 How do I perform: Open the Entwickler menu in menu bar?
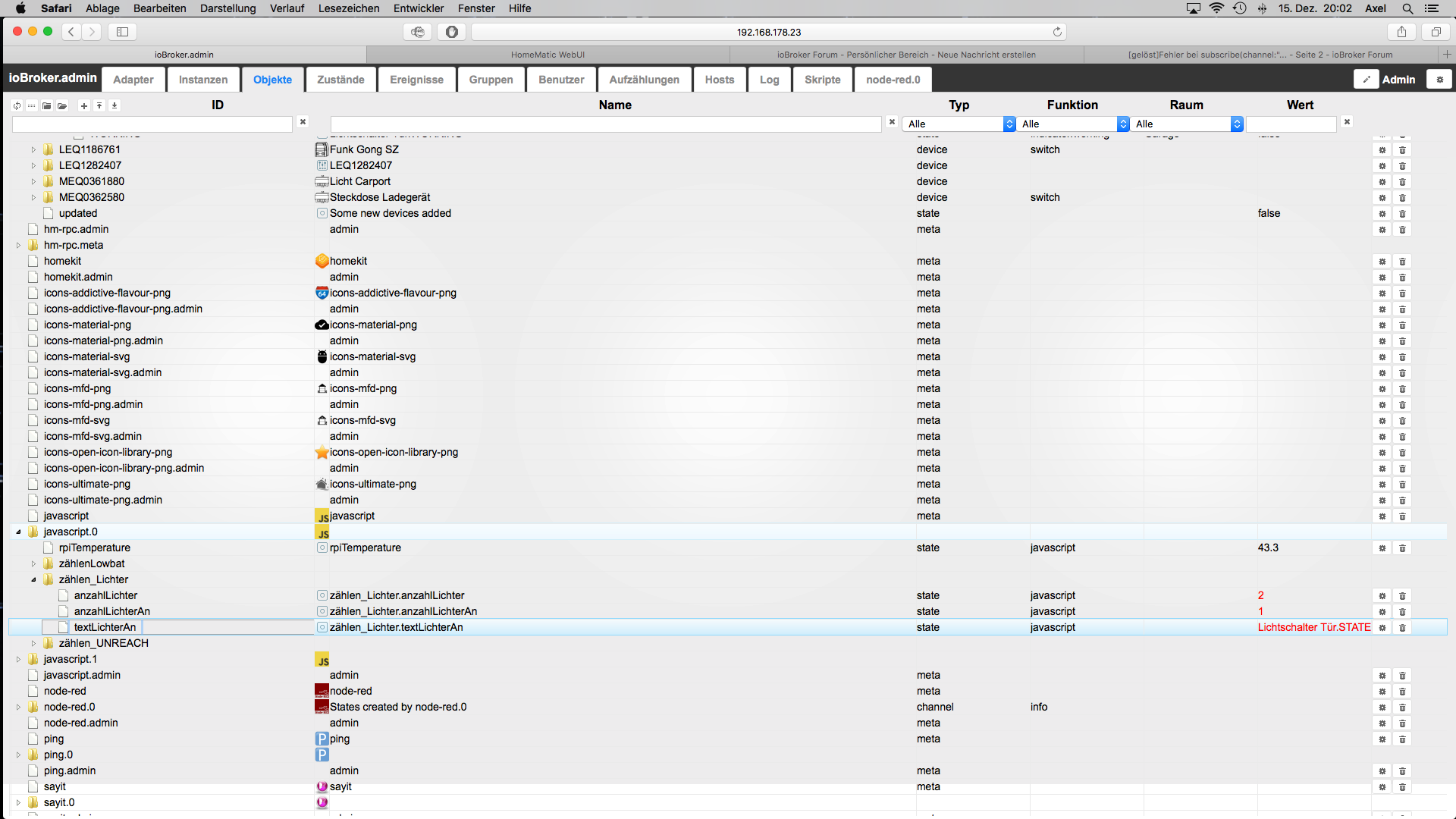point(419,8)
